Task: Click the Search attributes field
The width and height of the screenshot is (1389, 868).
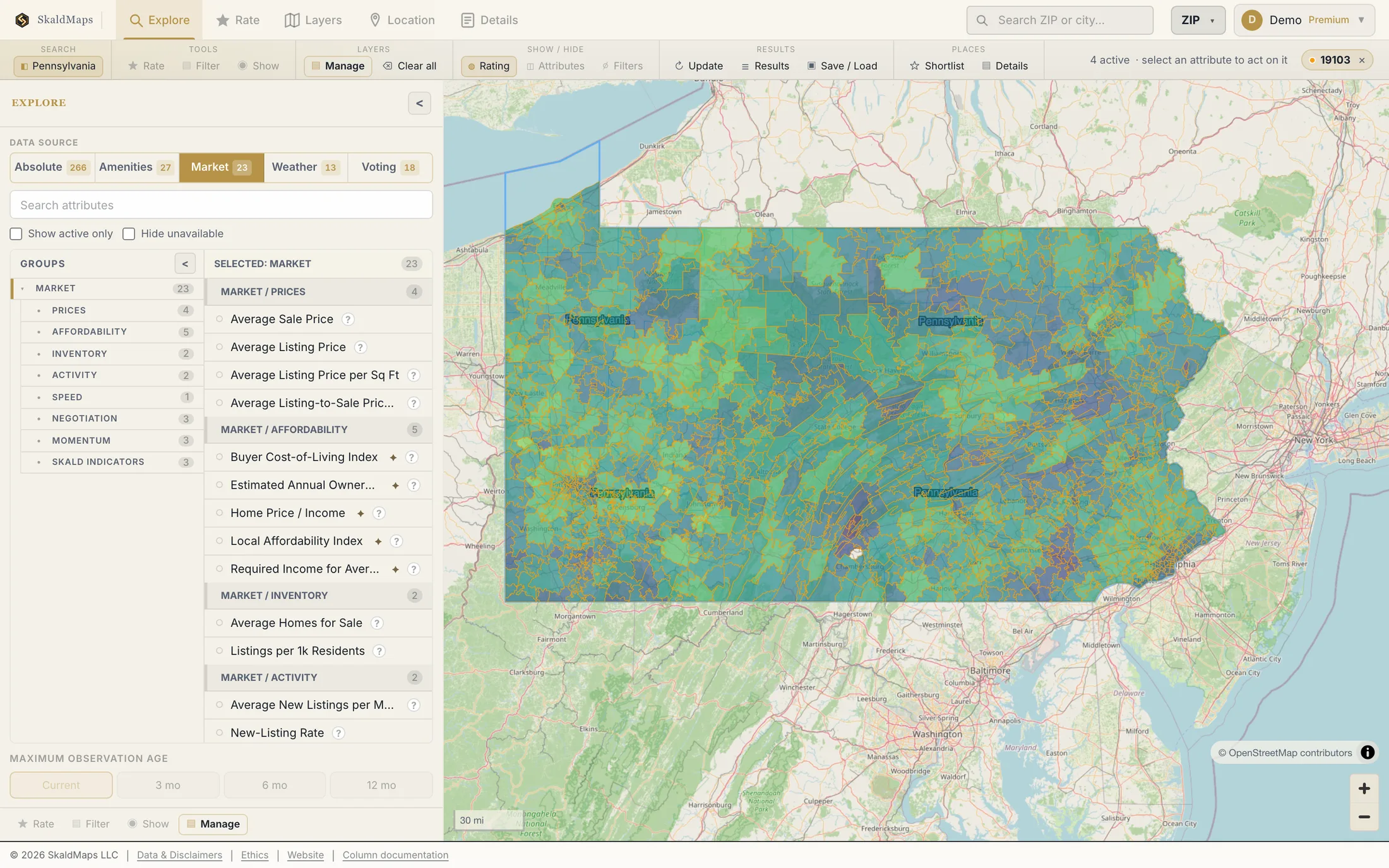Action: click(x=221, y=205)
